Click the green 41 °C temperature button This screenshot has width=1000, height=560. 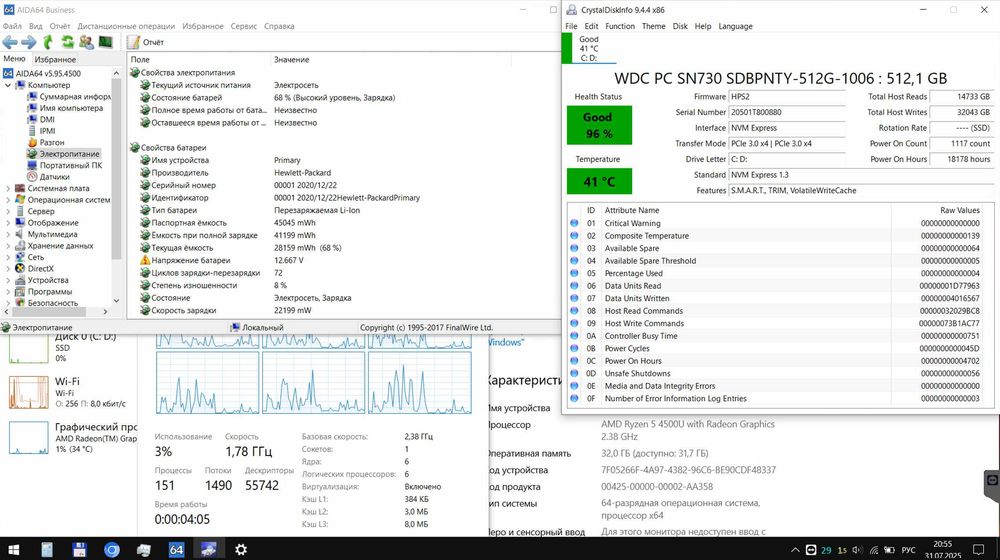(x=599, y=182)
